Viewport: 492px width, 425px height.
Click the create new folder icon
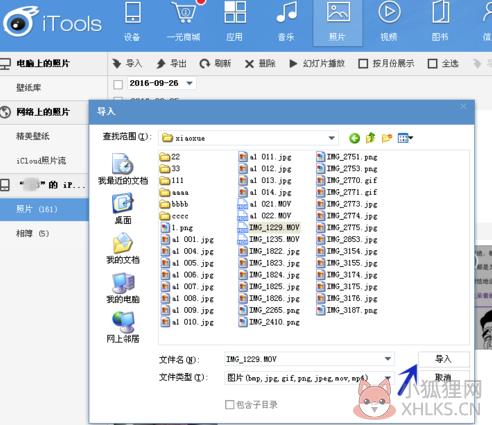[x=387, y=138]
